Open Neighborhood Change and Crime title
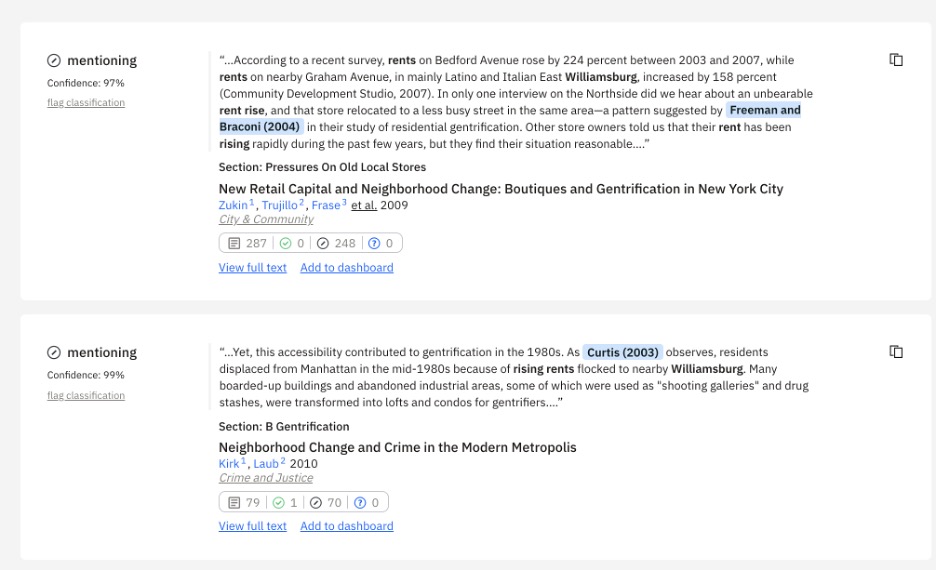Screen dimensions: 936x570 [397, 447]
